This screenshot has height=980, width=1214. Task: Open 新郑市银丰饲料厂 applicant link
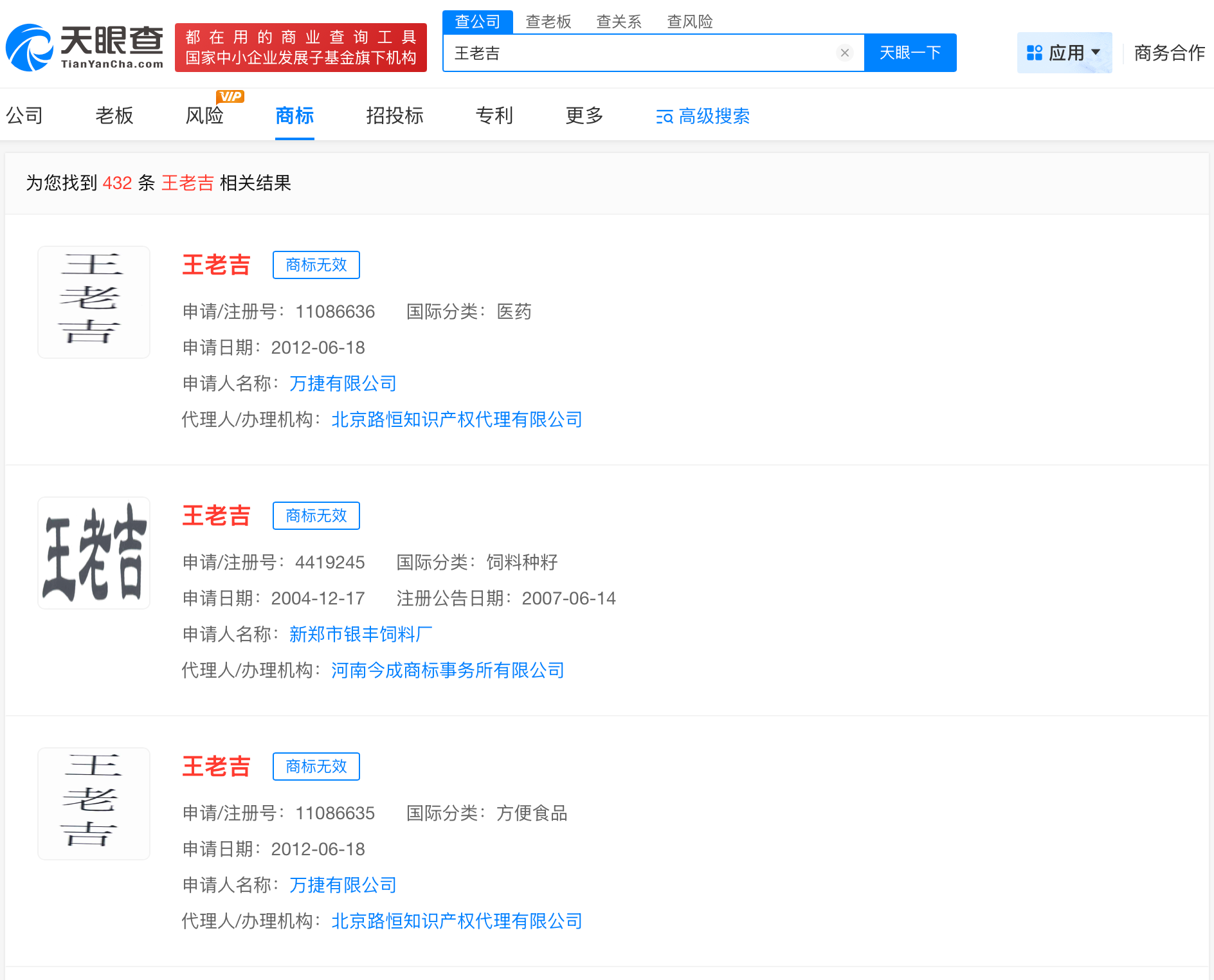click(359, 634)
